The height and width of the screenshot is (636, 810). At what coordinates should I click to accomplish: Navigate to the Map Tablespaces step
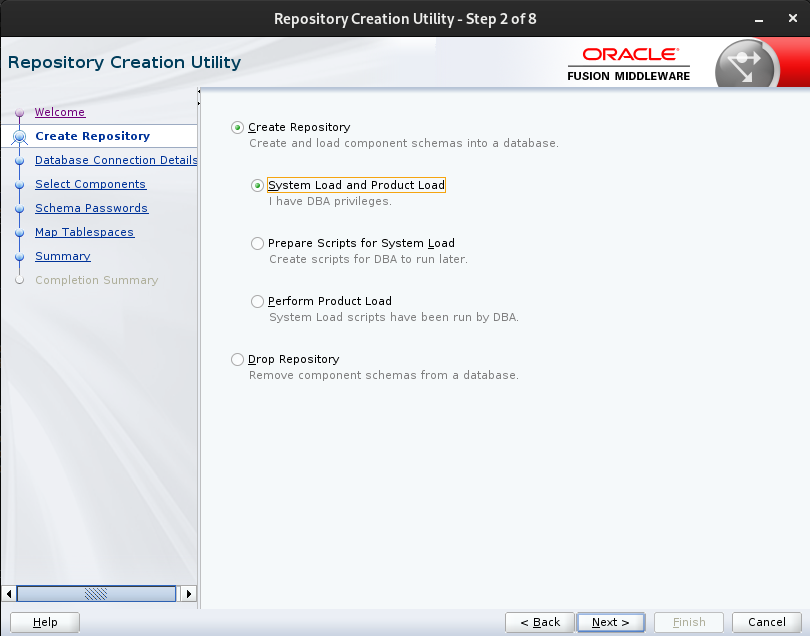click(85, 232)
